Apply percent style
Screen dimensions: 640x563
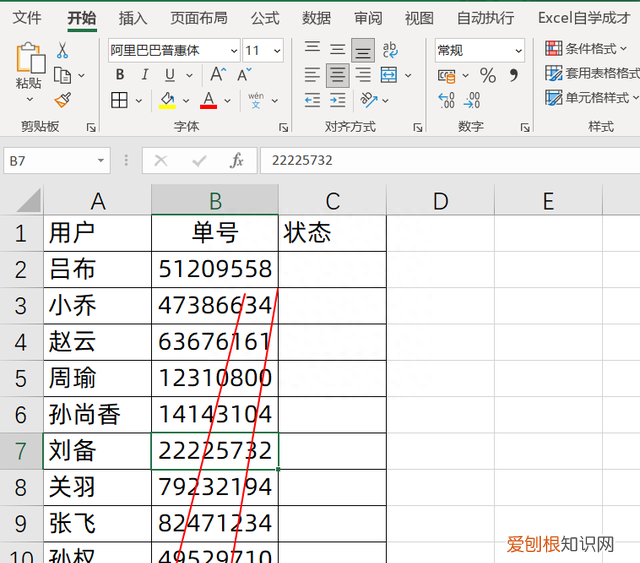(488, 76)
